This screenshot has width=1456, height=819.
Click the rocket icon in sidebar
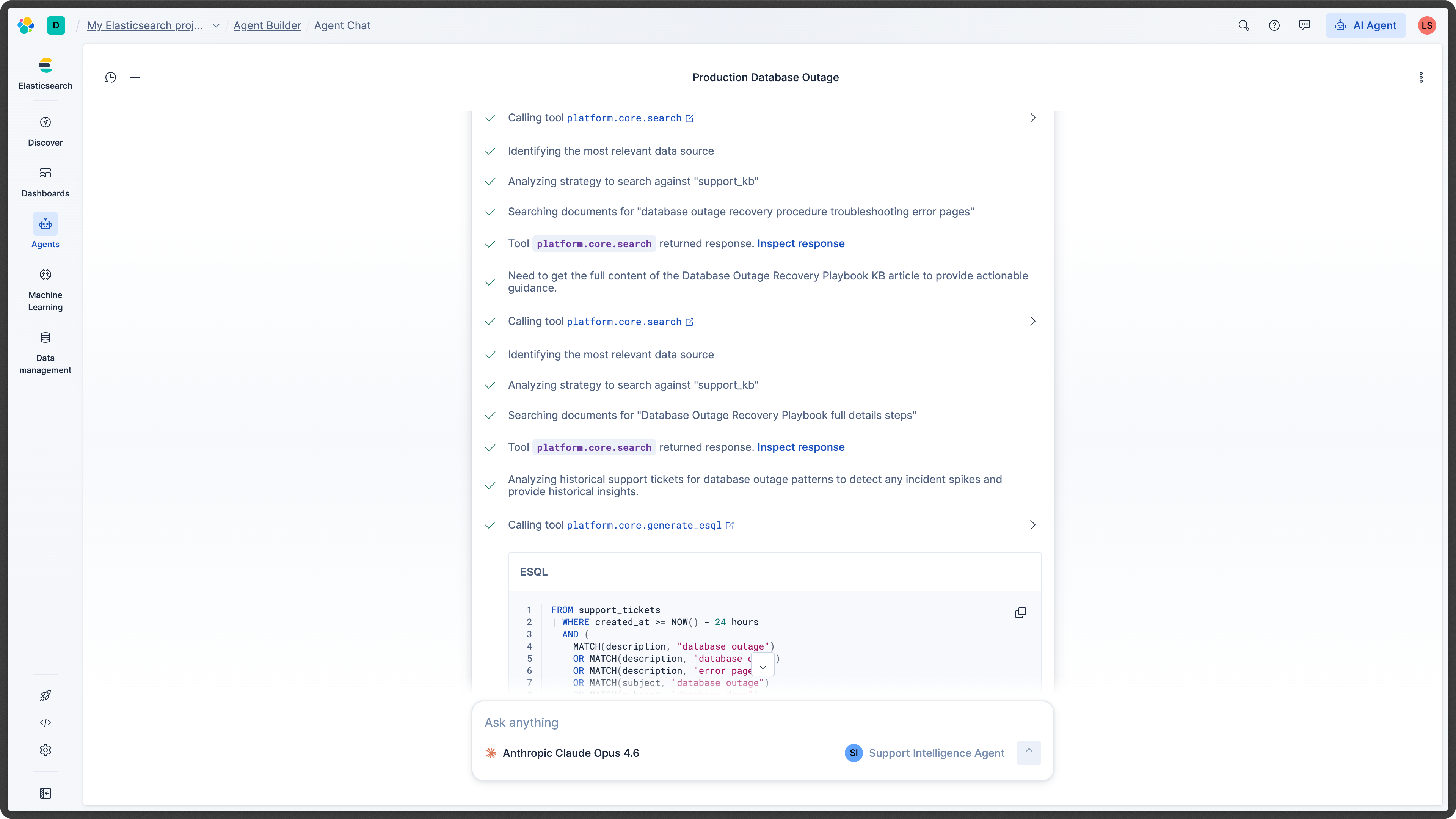(x=45, y=695)
